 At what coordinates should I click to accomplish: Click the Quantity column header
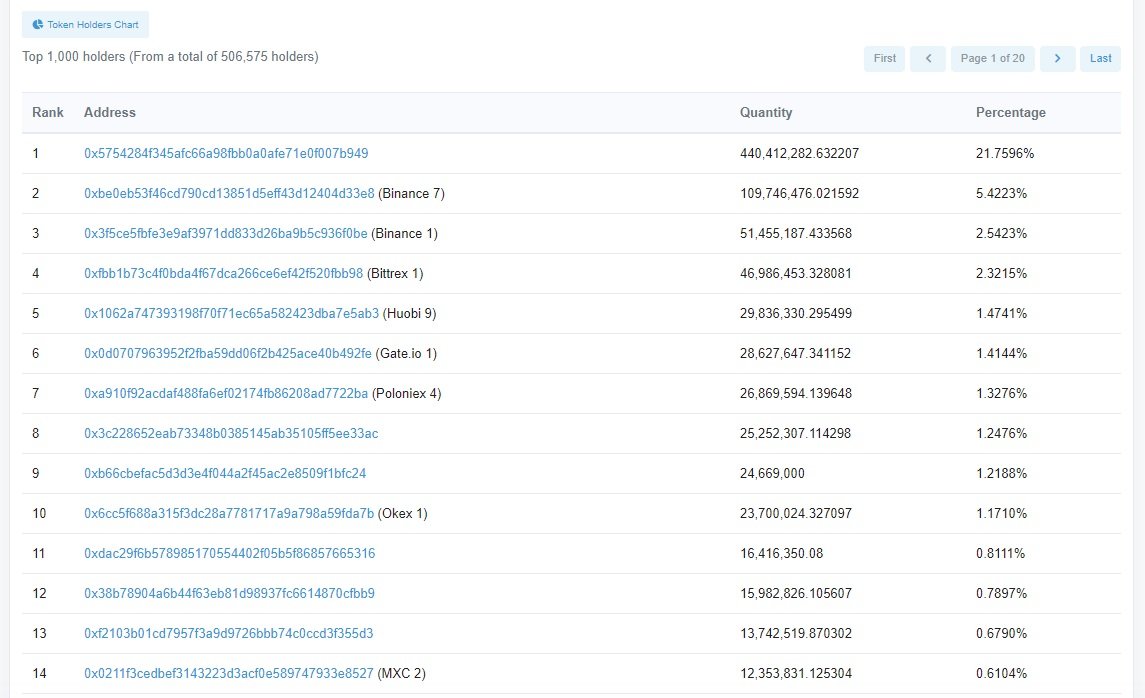click(x=765, y=113)
